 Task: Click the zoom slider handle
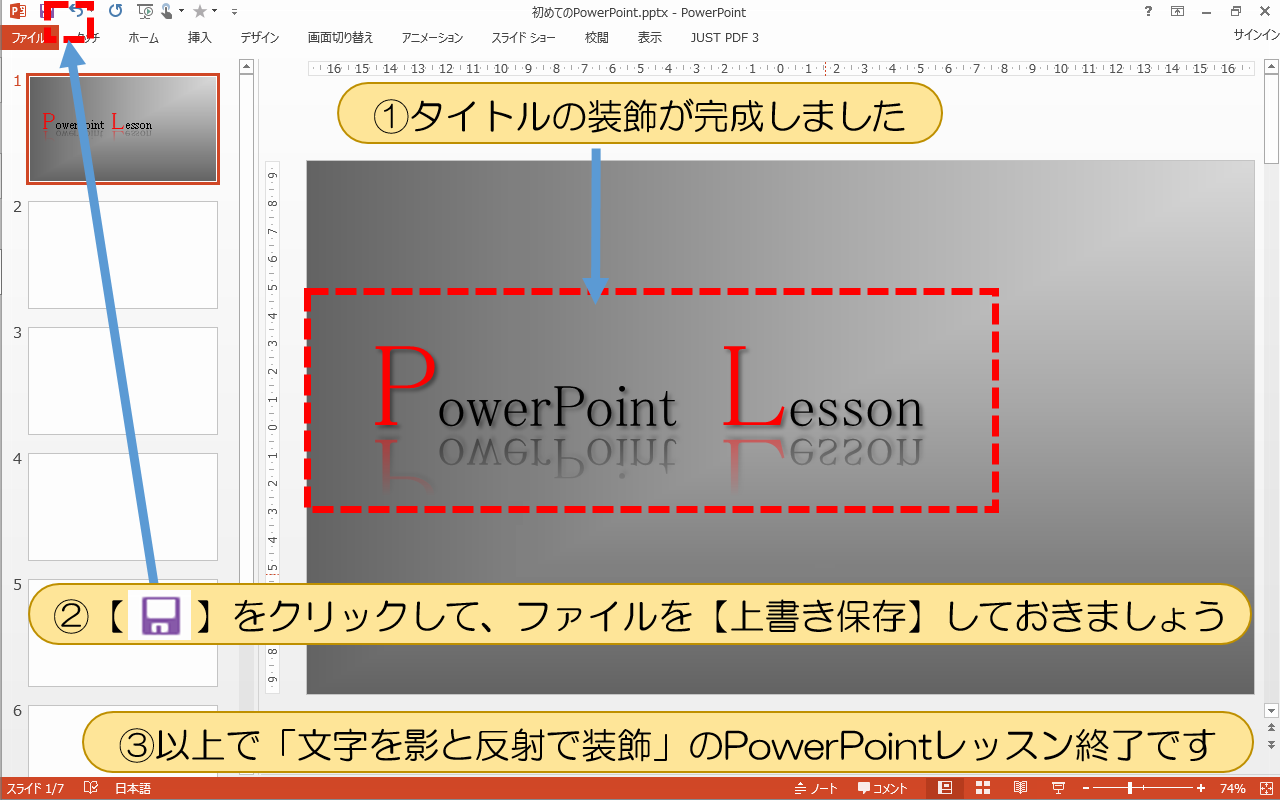1130,788
